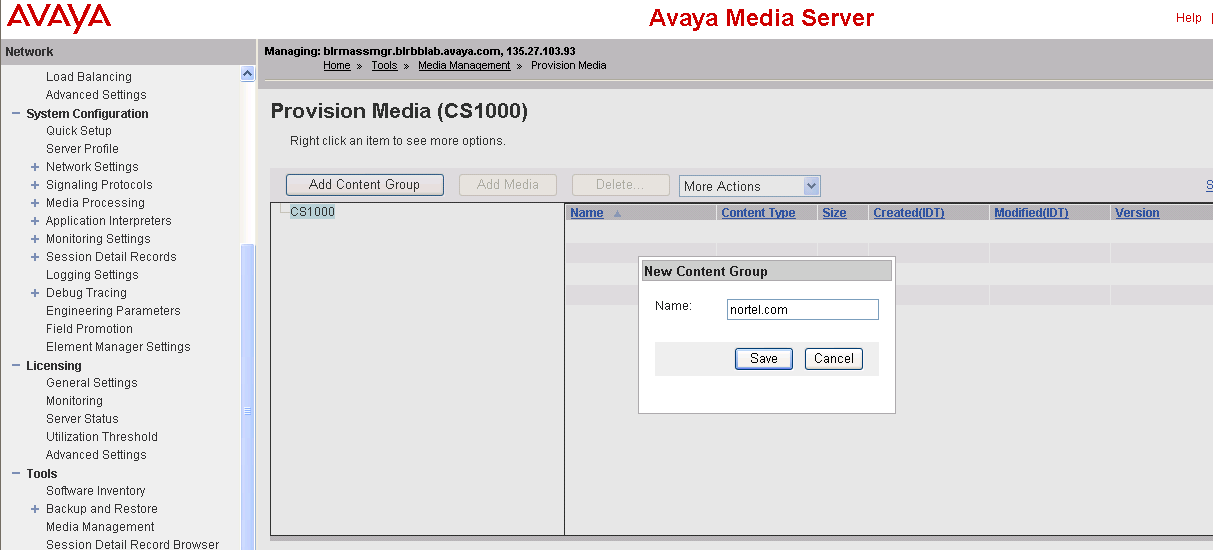Click the disabled Delete... button
This screenshot has height=550, width=1213.
pyautogui.click(x=621, y=185)
